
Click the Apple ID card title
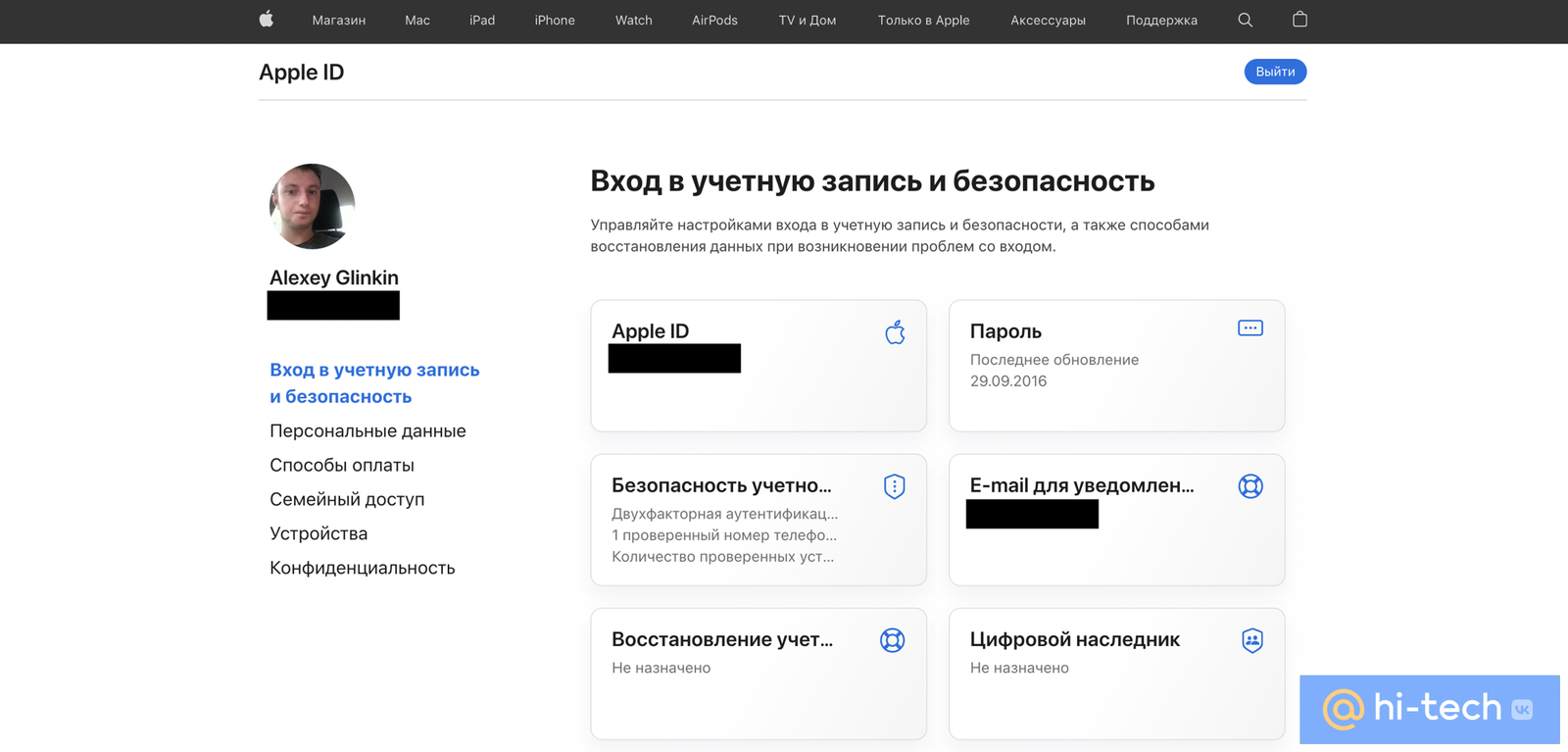650,331
